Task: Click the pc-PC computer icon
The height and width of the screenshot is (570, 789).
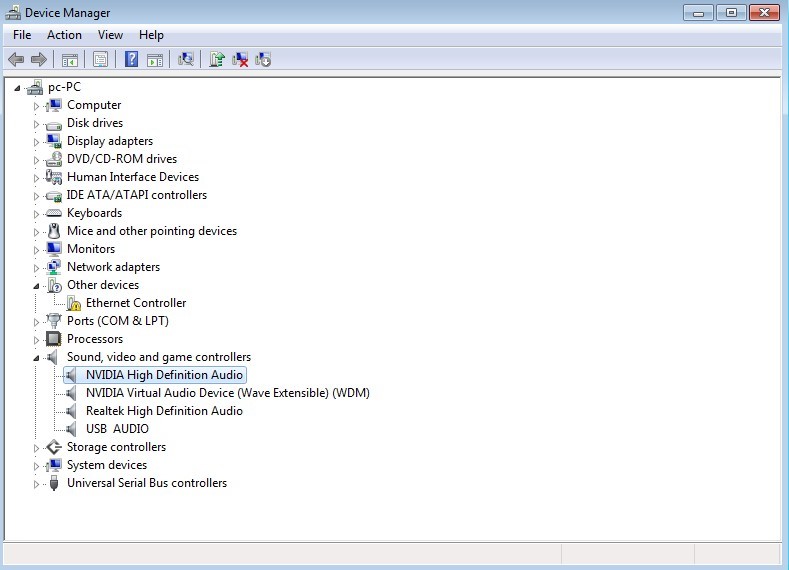Action: coord(35,88)
